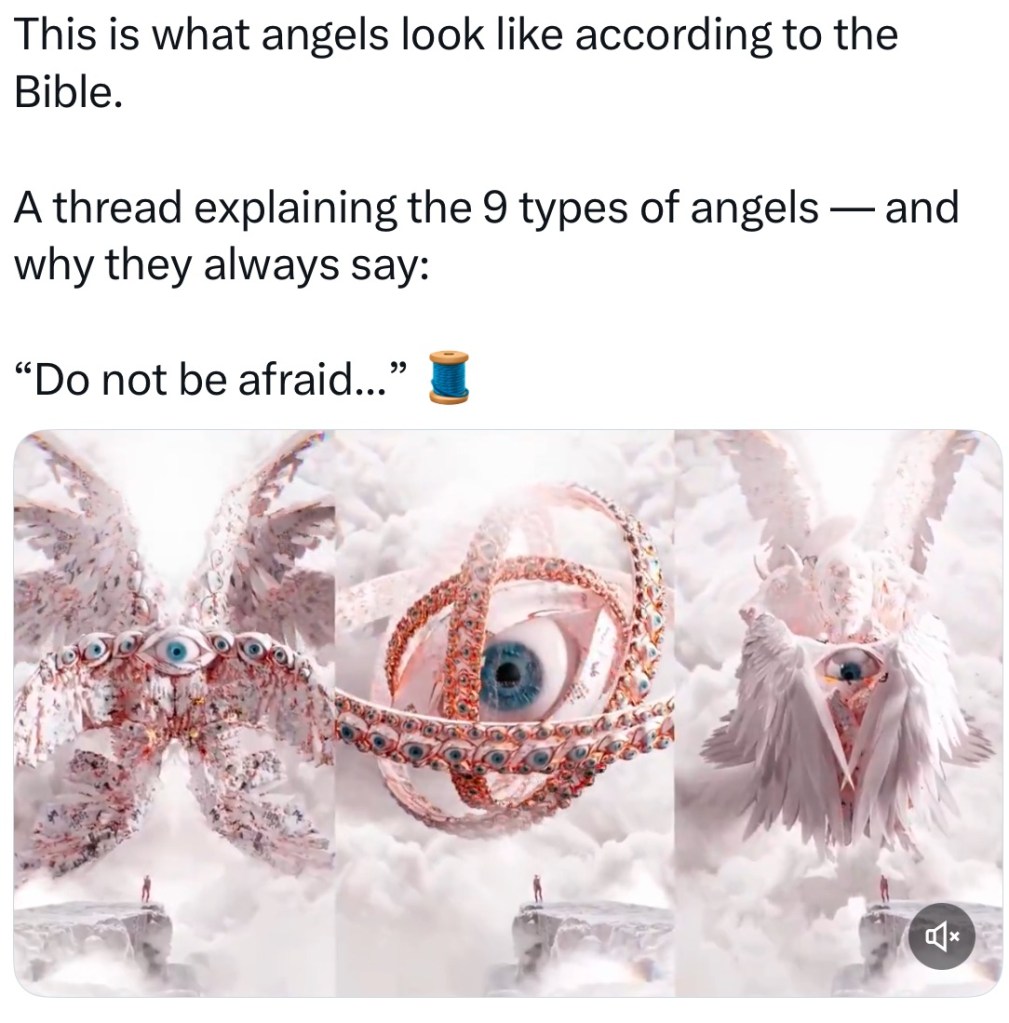Viewport: 1009px width, 1023px height.
Task: Click the horizontal ring of eyes
Action: (x=504, y=736)
